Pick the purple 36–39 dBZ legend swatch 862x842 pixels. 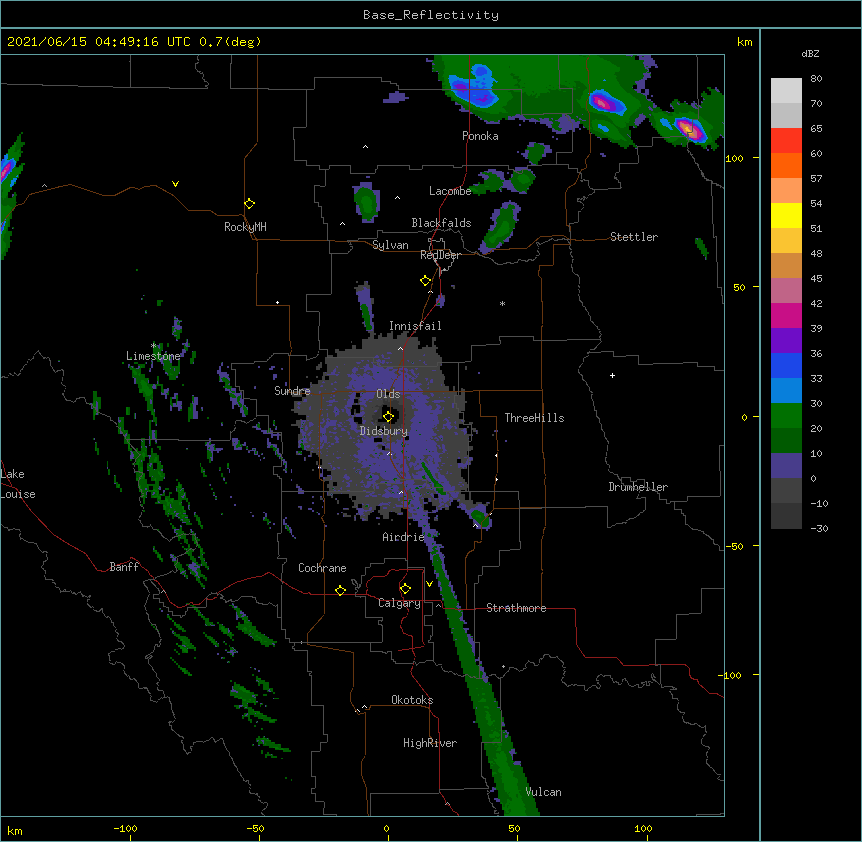(786, 341)
